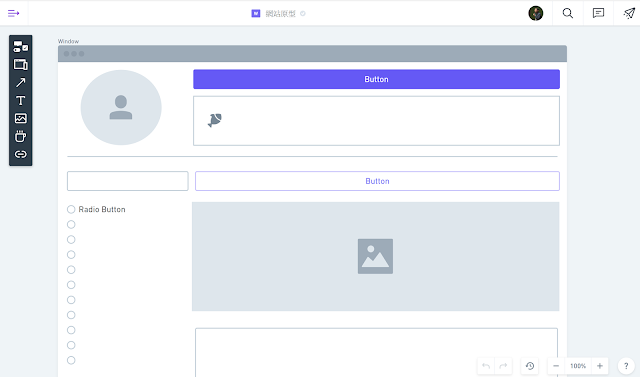Expand the main menu panel icon
Viewport: 640px width, 377px height.
(x=13, y=13)
